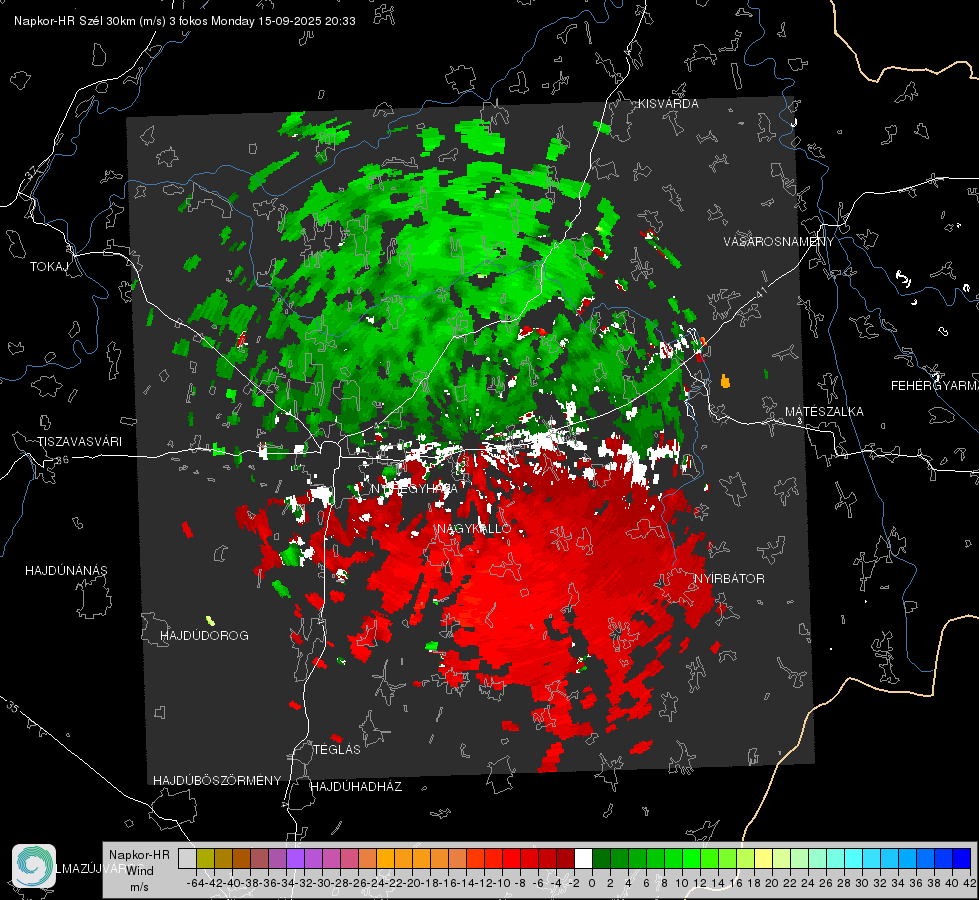This screenshot has width=979, height=900.
Task: Click the olive swatch above value -64
Action: point(205,858)
